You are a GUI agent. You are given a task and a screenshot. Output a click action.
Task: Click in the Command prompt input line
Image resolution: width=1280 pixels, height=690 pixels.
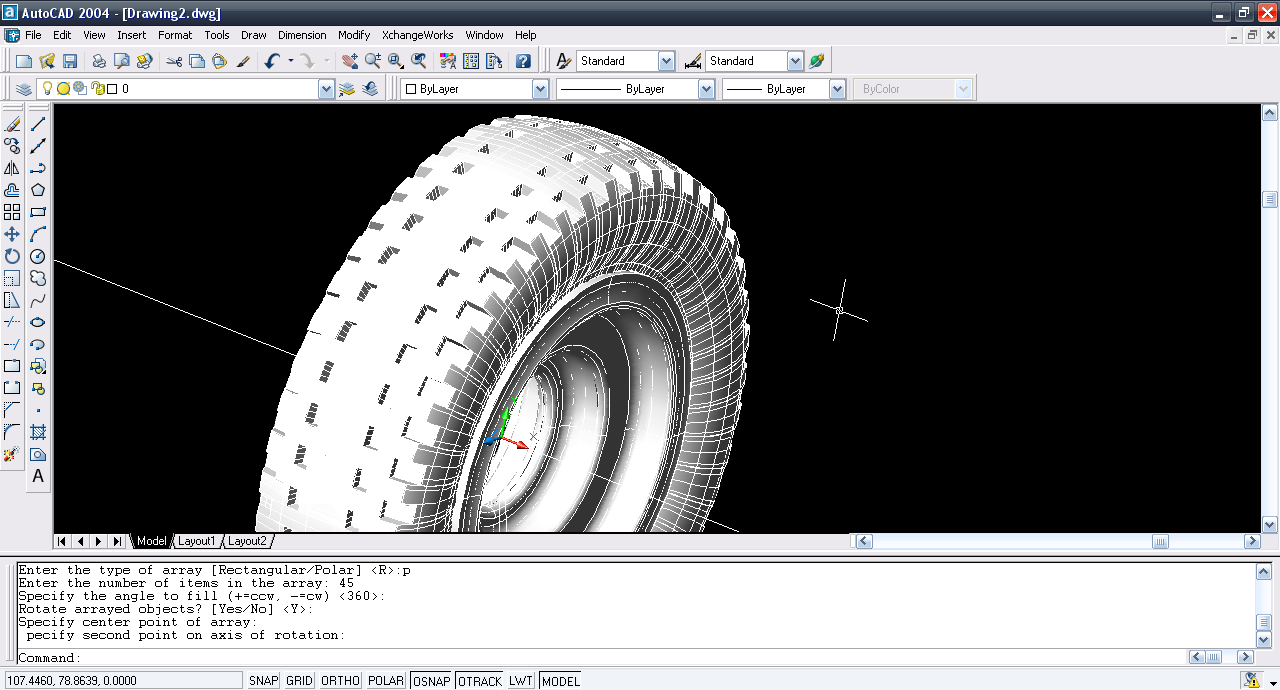tap(600, 658)
